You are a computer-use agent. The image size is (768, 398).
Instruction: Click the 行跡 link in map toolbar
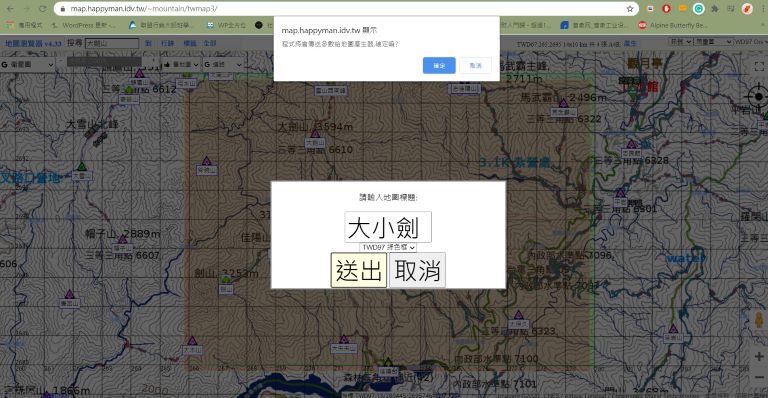coord(168,44)
